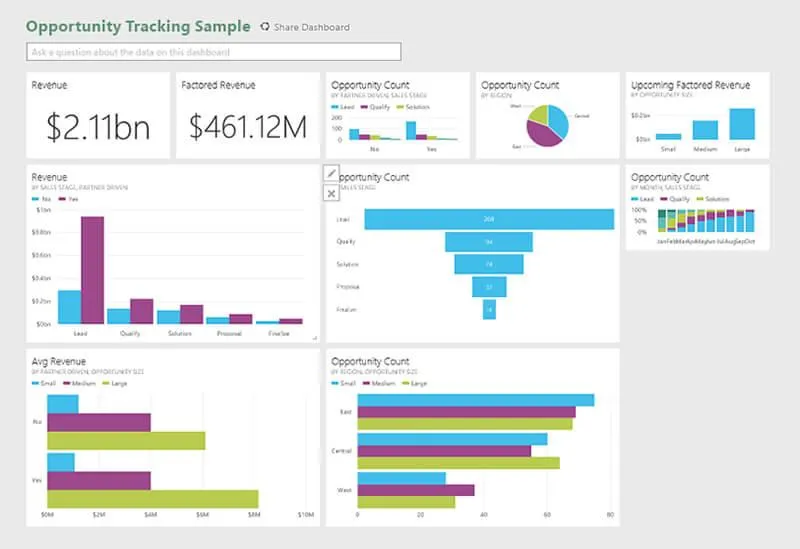Click the Share Dashboard icon

[265, 27]
